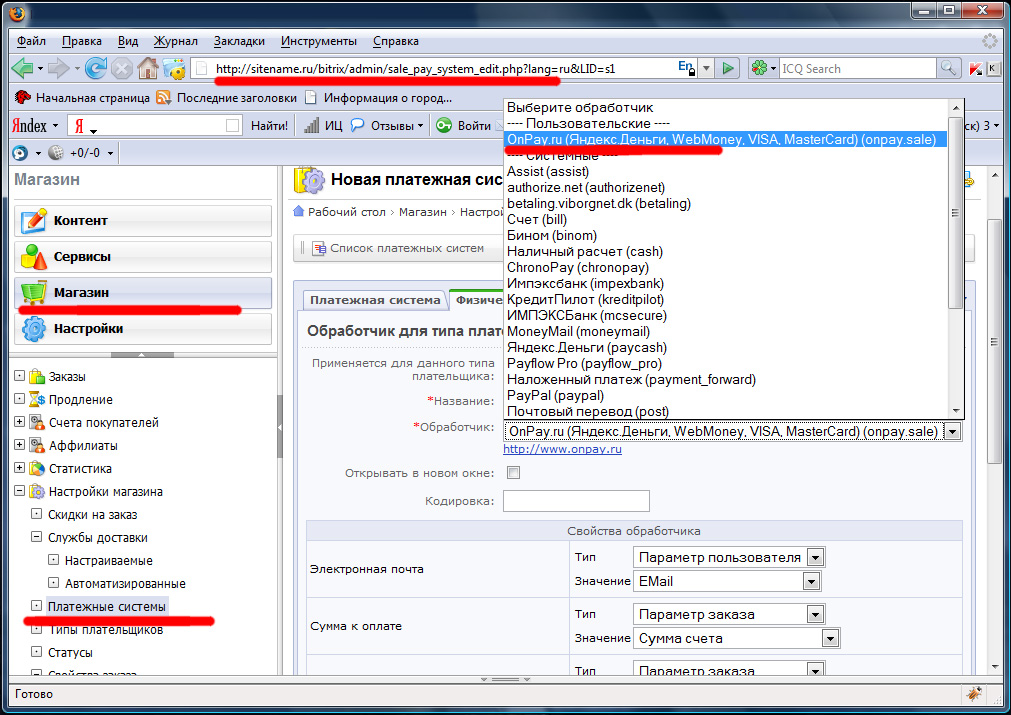Open the Настройки gear section
Viewport: 1011px width, 715px height.
[142, 328]
